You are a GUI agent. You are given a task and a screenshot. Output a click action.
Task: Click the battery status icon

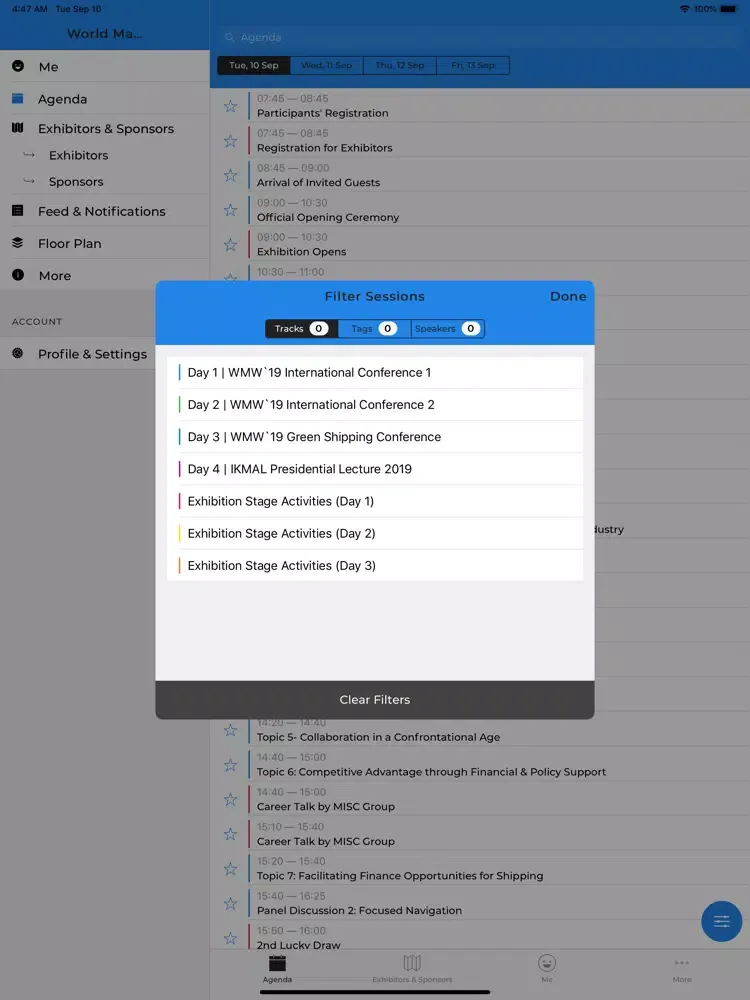tap(729, 9)
